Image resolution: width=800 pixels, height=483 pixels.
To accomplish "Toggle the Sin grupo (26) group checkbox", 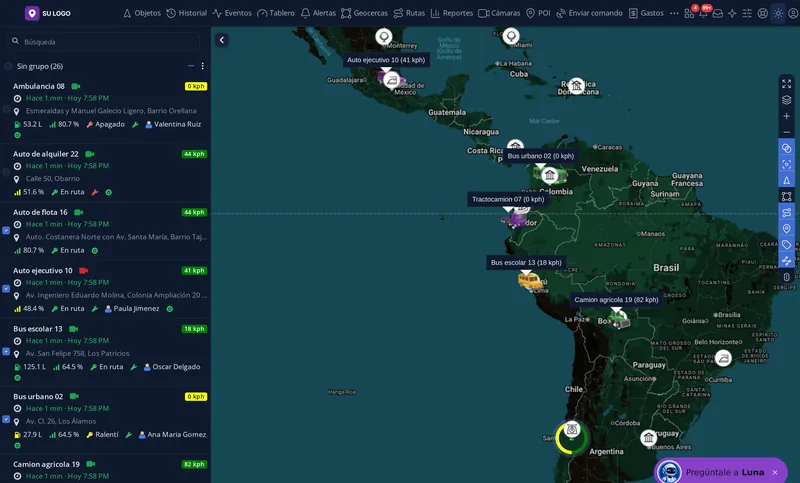I will pyautogui.click(x=8, y=66).
